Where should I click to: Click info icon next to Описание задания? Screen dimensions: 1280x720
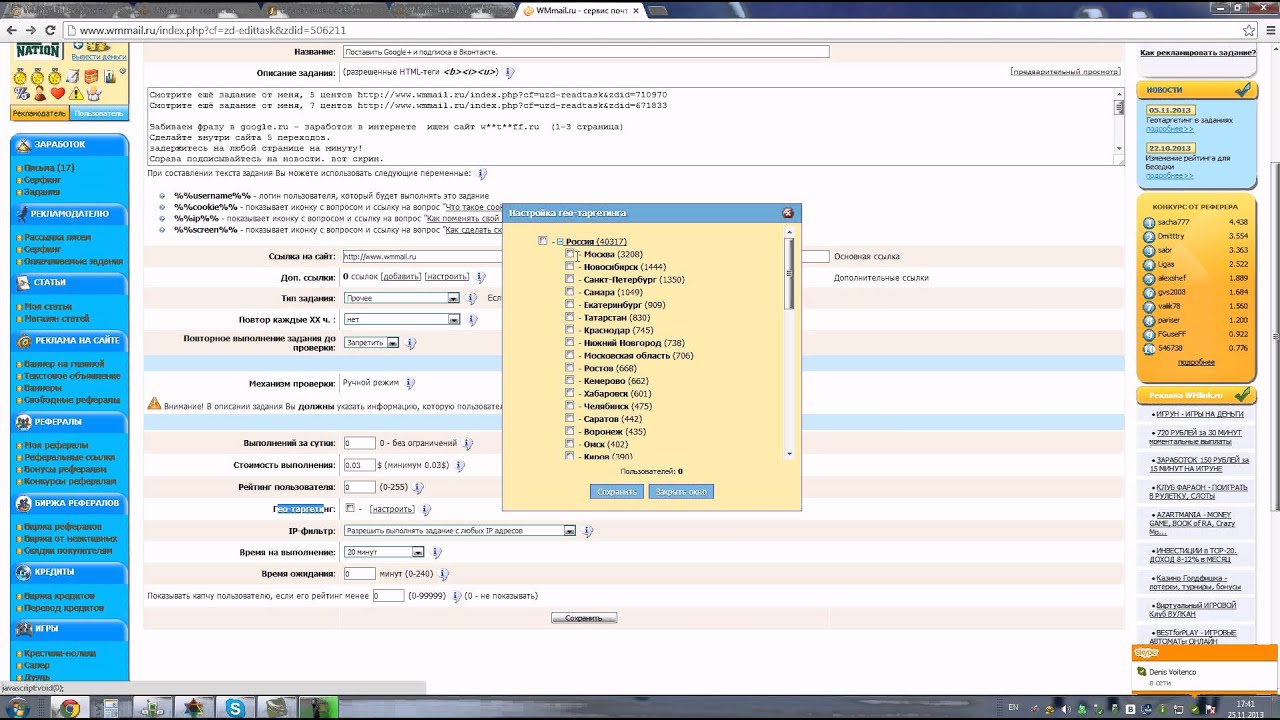tap(509, 73)
